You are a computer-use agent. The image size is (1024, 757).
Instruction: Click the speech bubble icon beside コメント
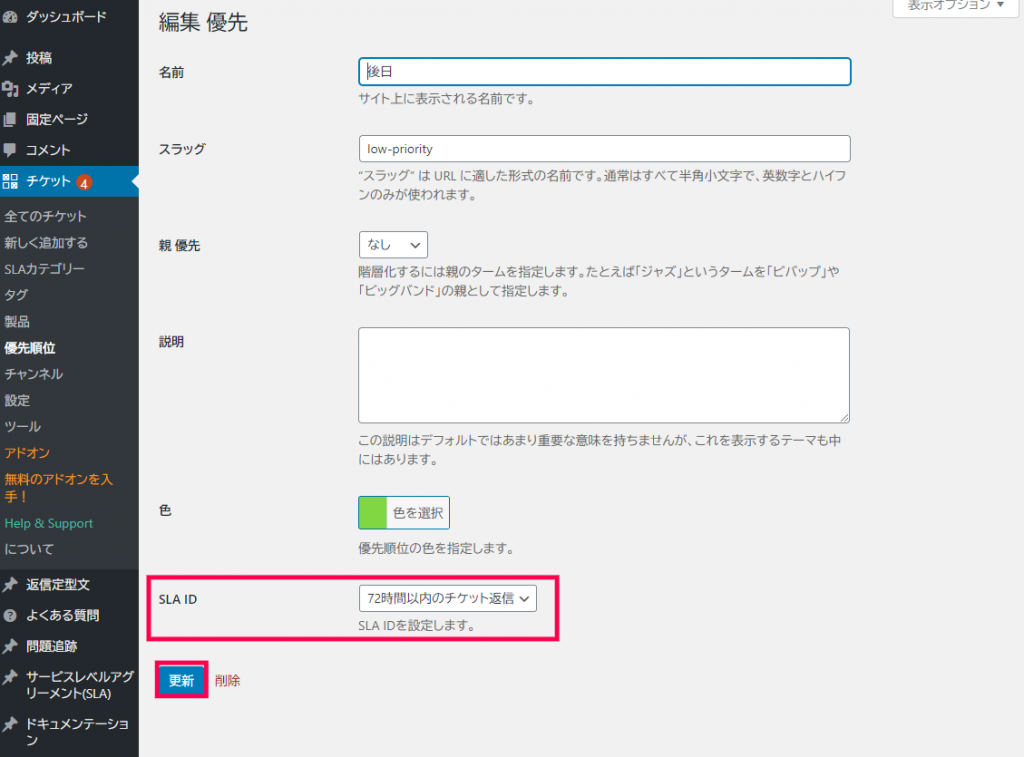(x=10, y=150)
